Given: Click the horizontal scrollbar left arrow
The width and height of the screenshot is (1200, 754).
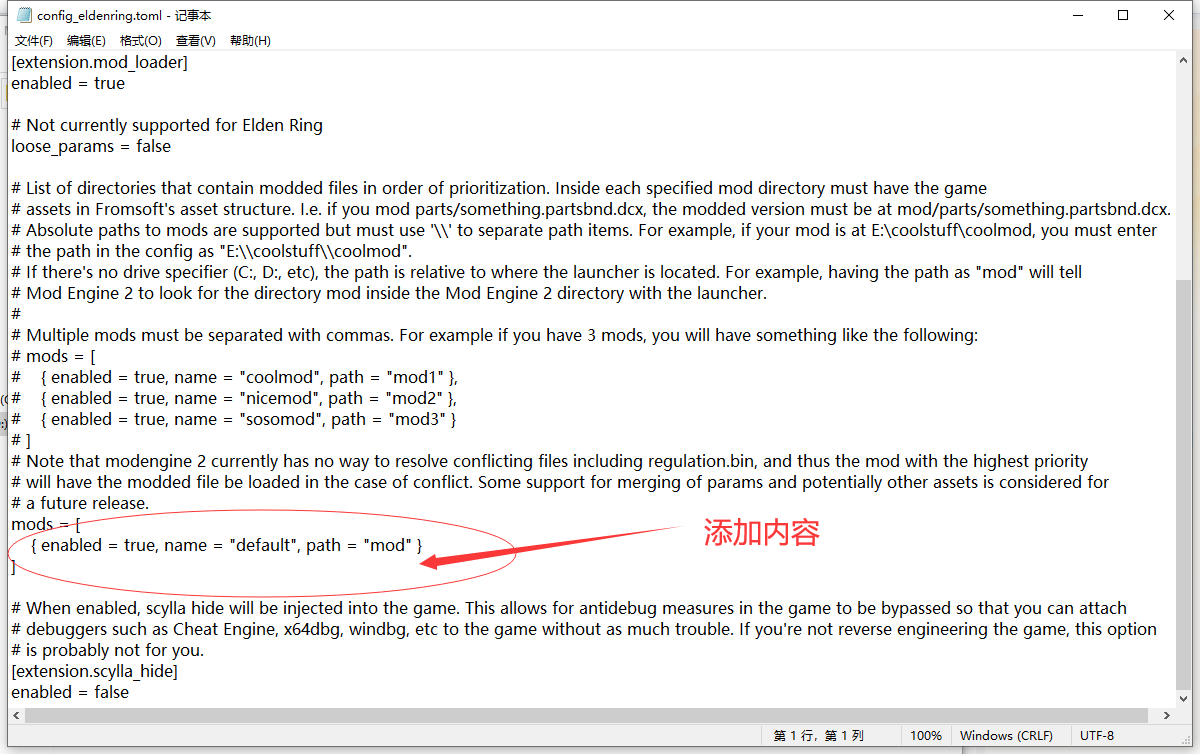Looking at the screenshot, I should tap(16, 717).
